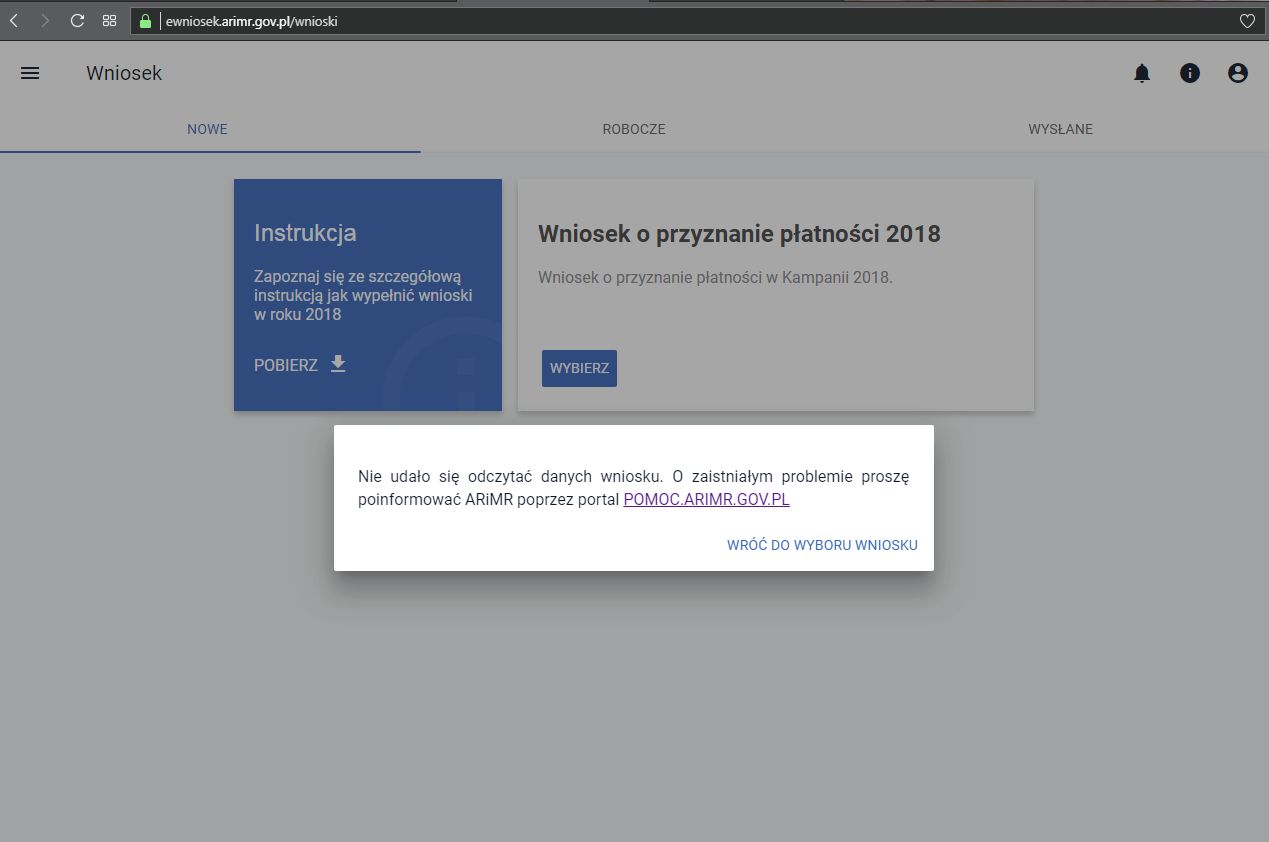Image resolution: width=1269 pixels, height=842 pixels.
Task: Open notifications bell icon
Action: (x=1142, y=73)
